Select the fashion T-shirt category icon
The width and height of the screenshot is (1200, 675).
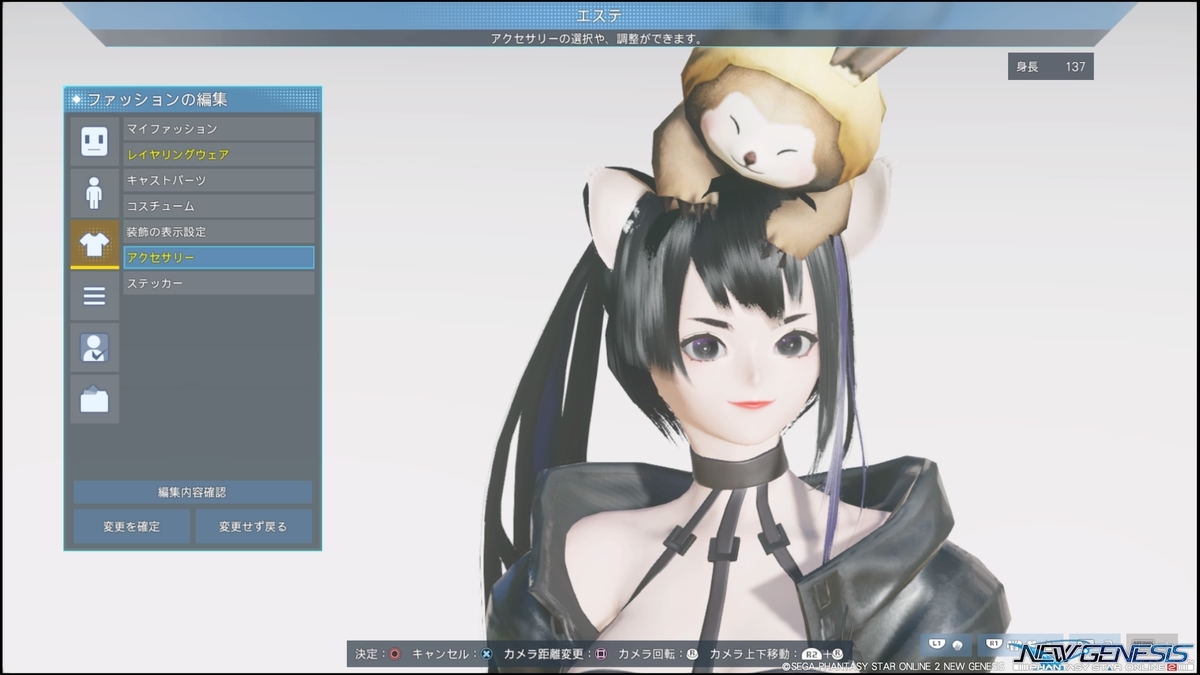click(x=94, y=244)
